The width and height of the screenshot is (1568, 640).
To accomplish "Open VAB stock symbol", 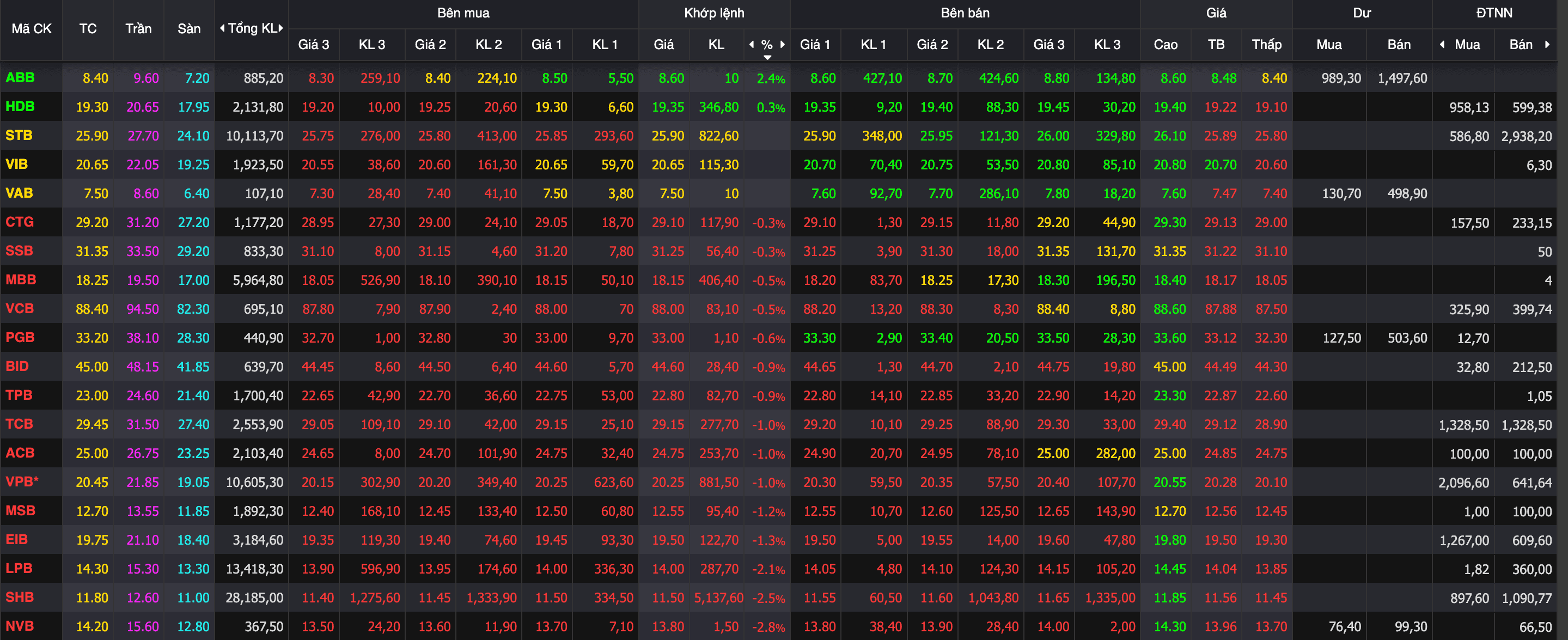I will tap(19, 193).
